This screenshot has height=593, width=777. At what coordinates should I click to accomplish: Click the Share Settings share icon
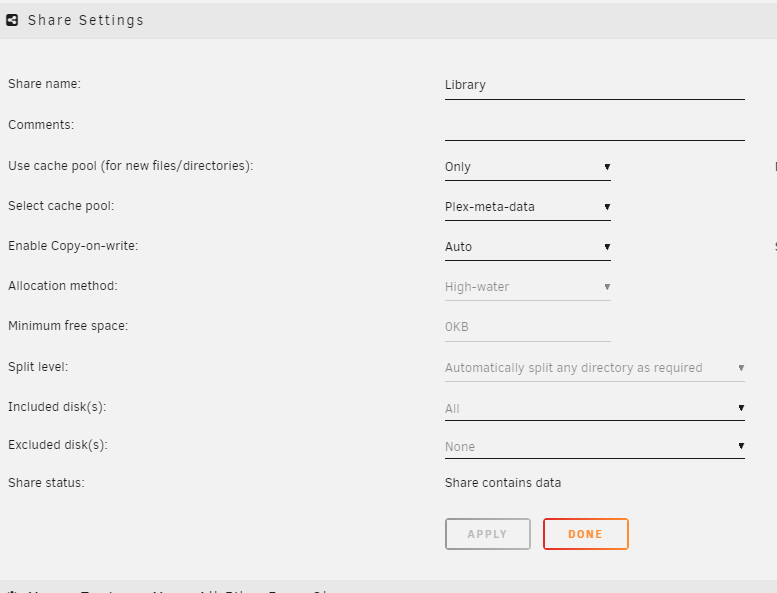point(12,20)
